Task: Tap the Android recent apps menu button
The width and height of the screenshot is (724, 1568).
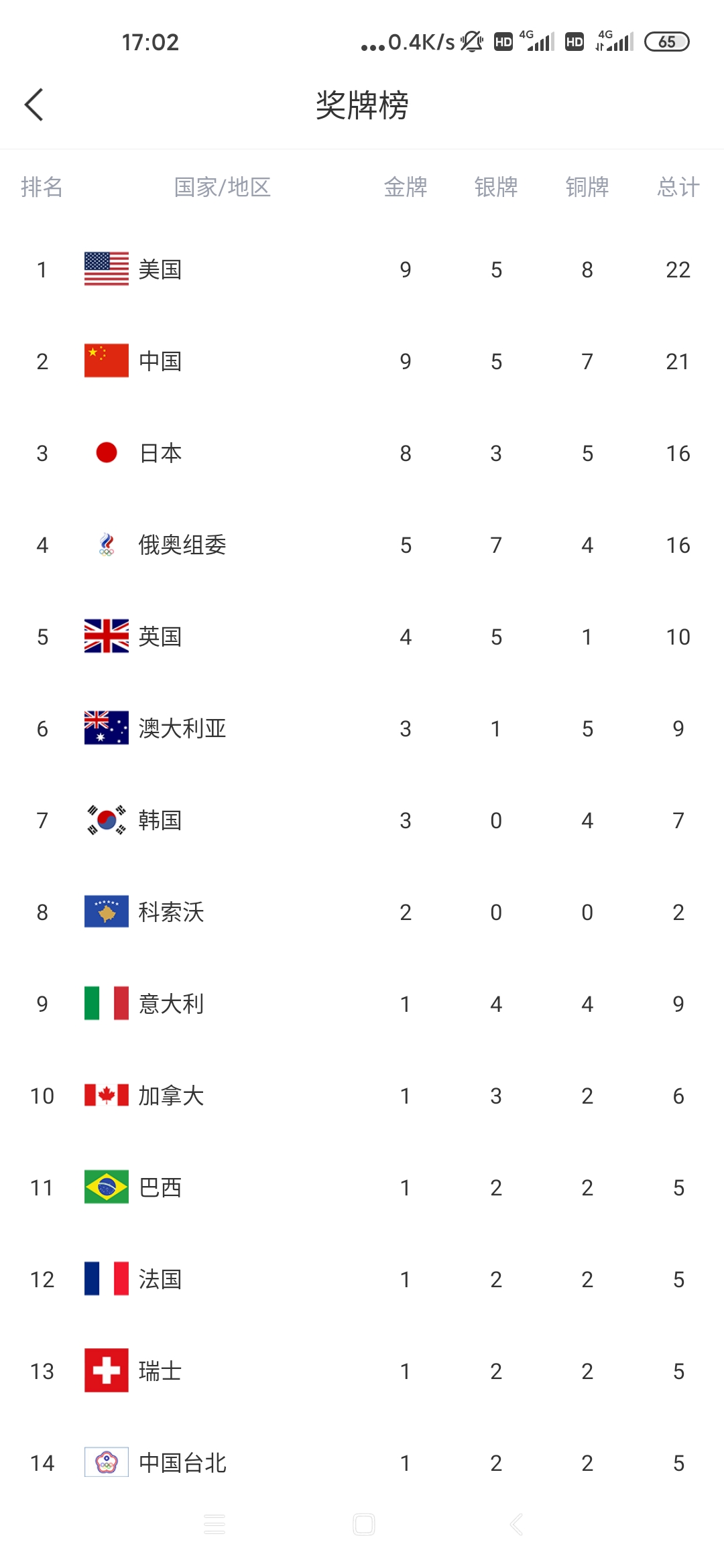Action: click(215, 1524)
